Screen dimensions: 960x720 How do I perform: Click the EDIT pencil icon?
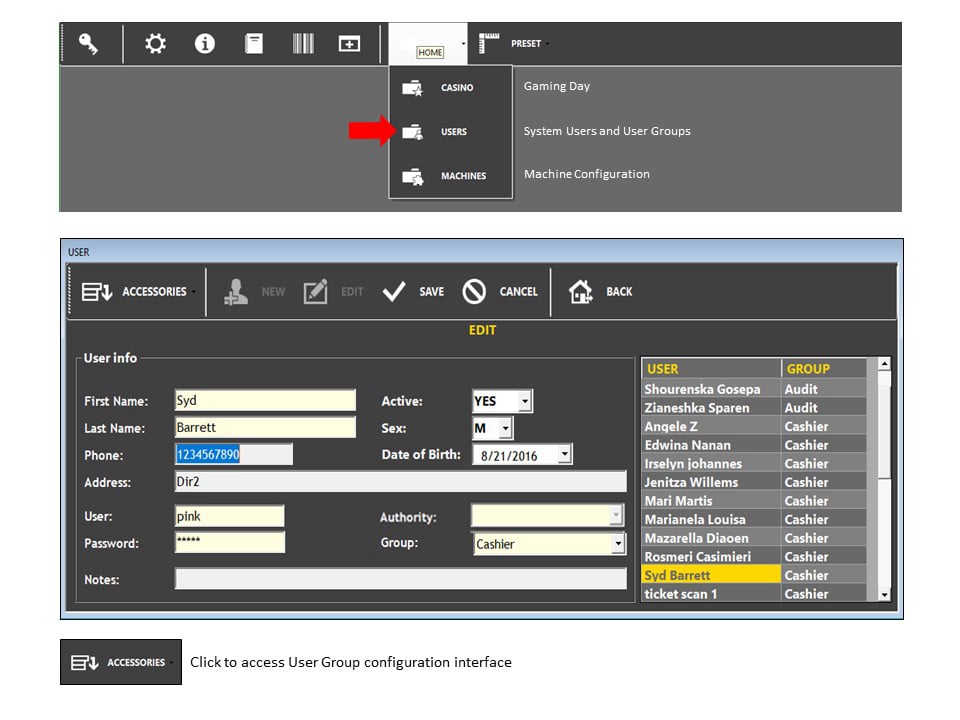coord(315,291)
